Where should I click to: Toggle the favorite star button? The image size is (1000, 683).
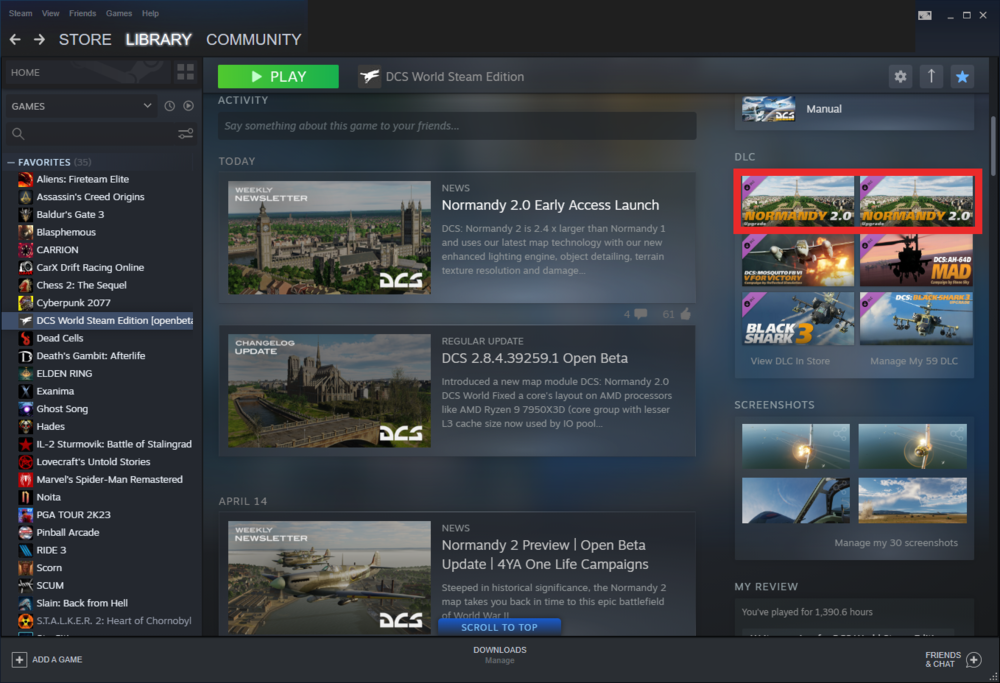[962, 77]
